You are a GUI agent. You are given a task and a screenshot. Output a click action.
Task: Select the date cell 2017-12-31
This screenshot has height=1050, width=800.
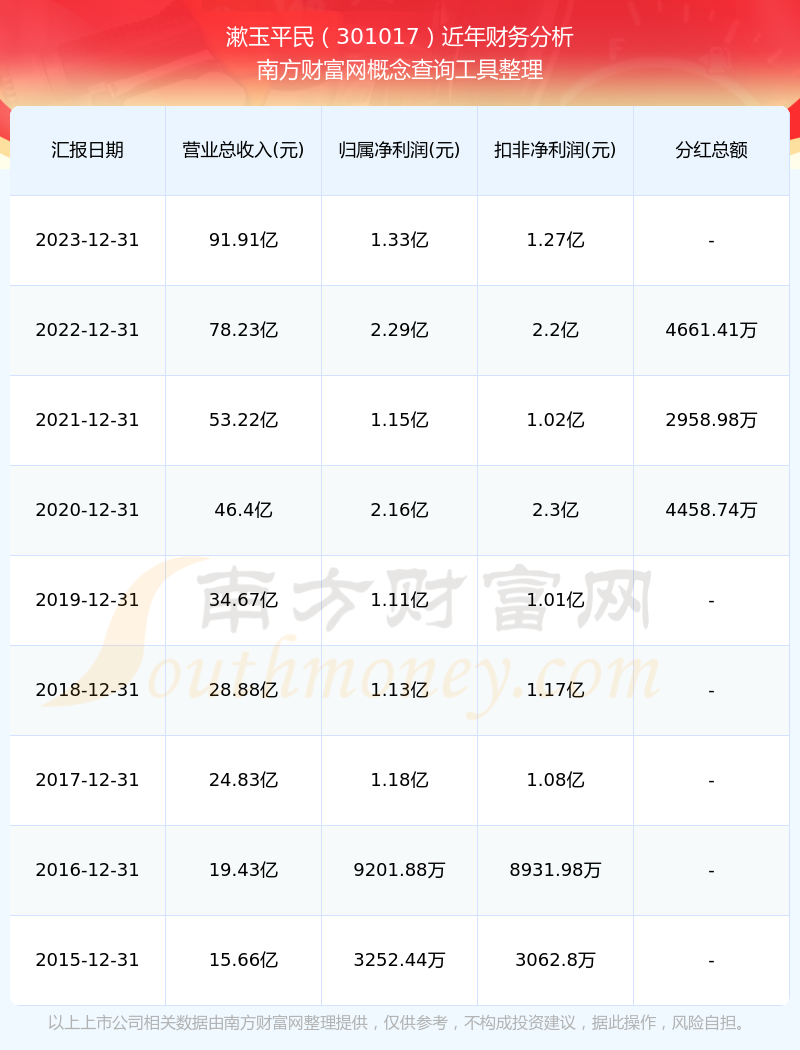click(x=88, y=780)
